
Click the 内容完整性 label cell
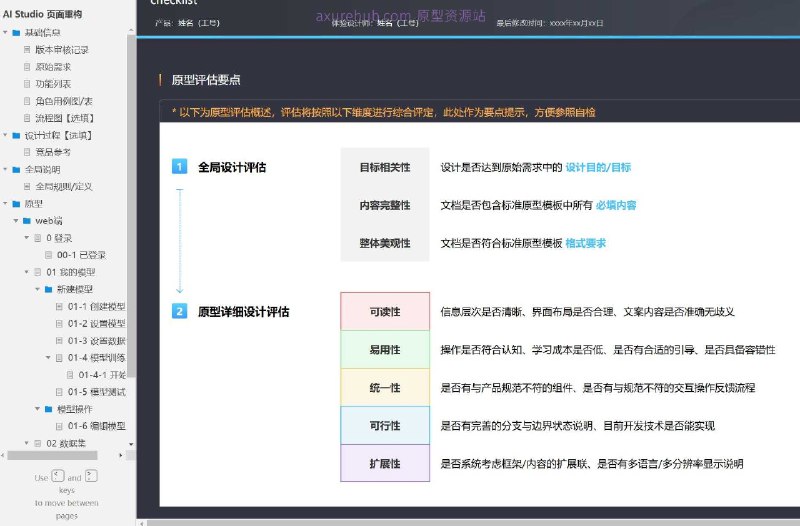coord(385,205)
